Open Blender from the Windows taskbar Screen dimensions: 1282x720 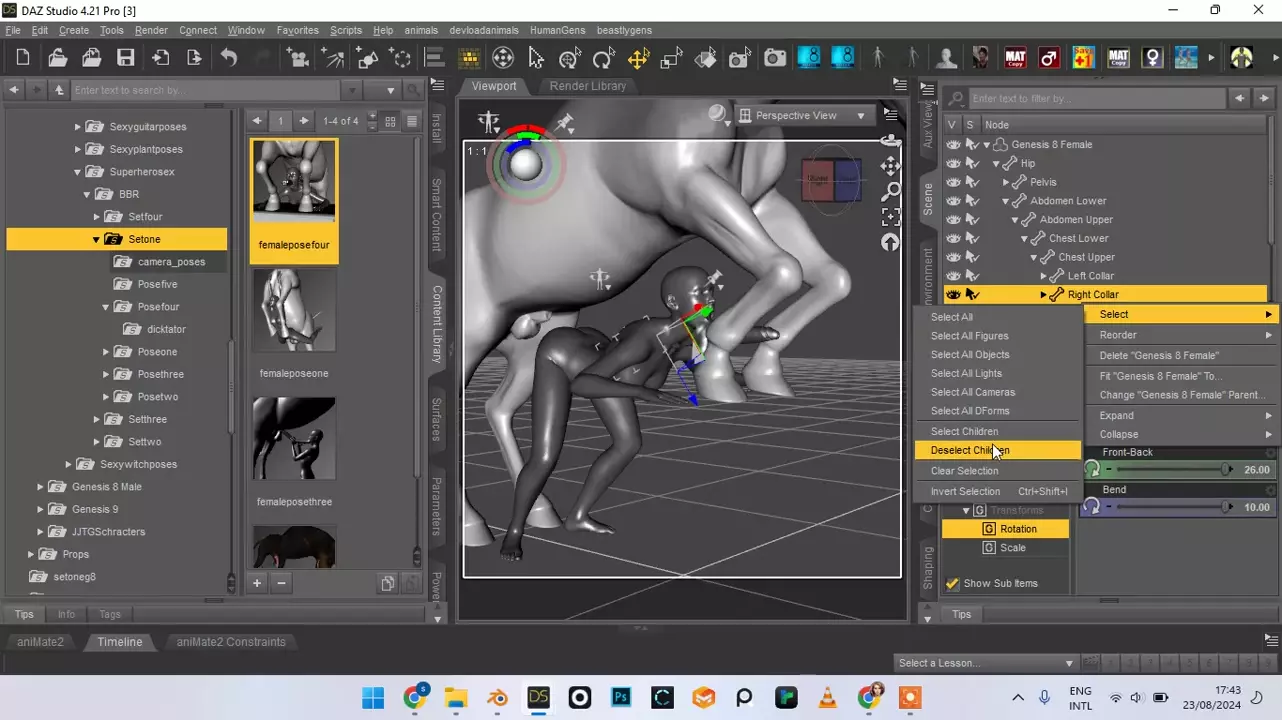click(497, 697)
